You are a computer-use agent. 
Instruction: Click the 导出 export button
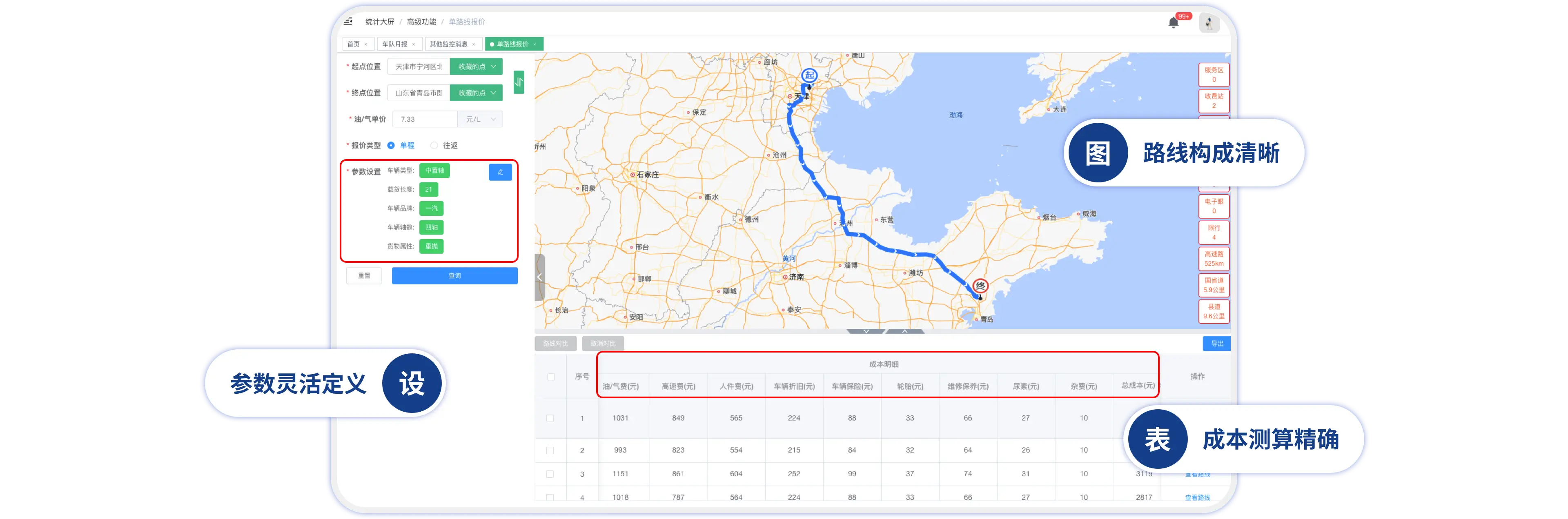1216,344
